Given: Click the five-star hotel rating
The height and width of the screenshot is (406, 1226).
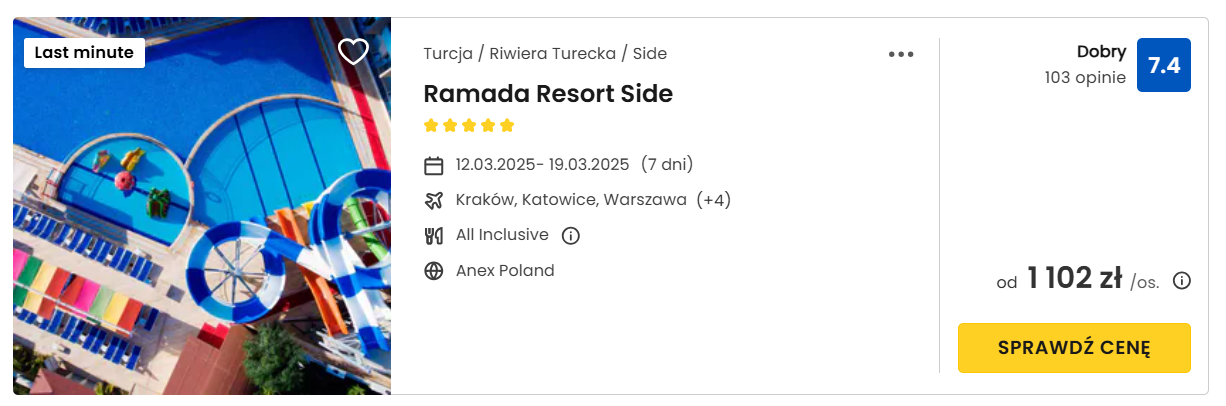Looking at the screenshot, I should 469,125.
